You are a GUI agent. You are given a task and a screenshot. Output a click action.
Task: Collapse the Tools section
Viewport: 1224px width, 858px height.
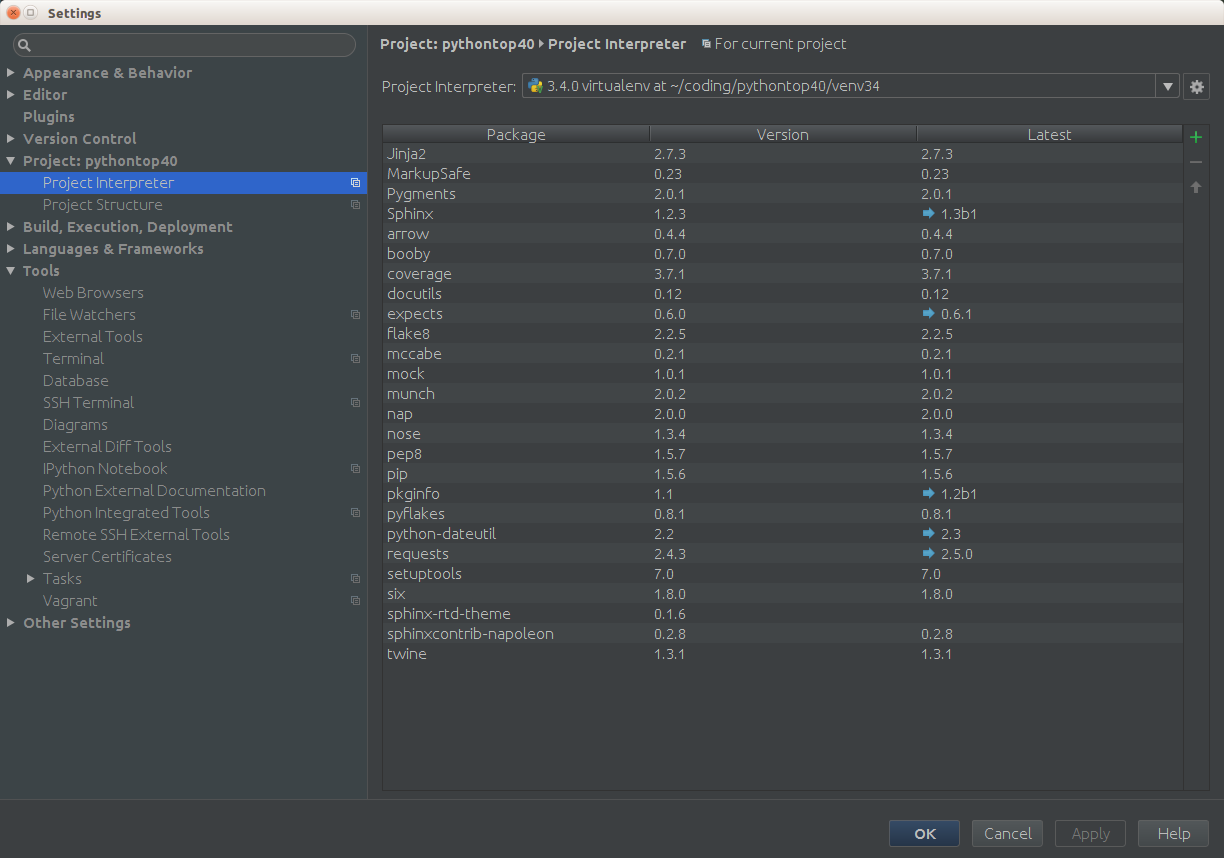[10, 270]
